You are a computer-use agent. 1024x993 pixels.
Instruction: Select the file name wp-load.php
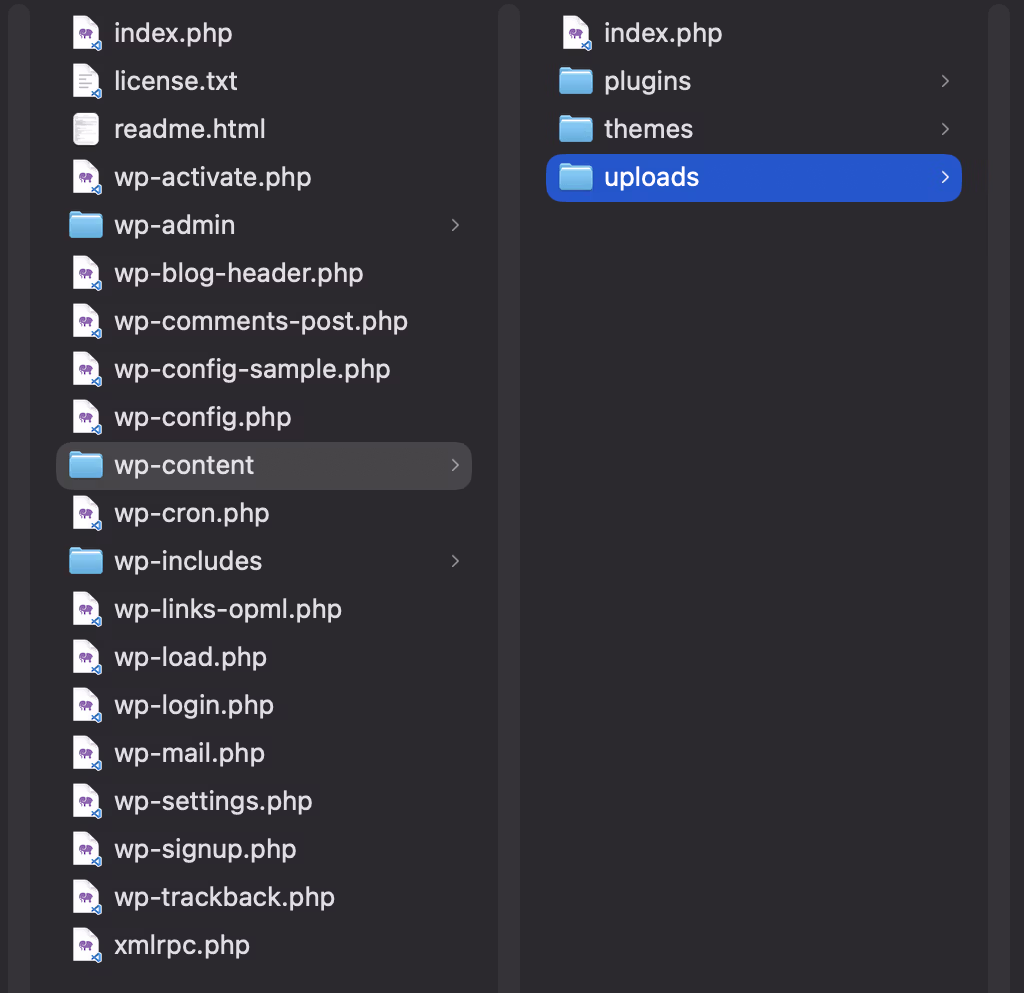pos(191,658)
